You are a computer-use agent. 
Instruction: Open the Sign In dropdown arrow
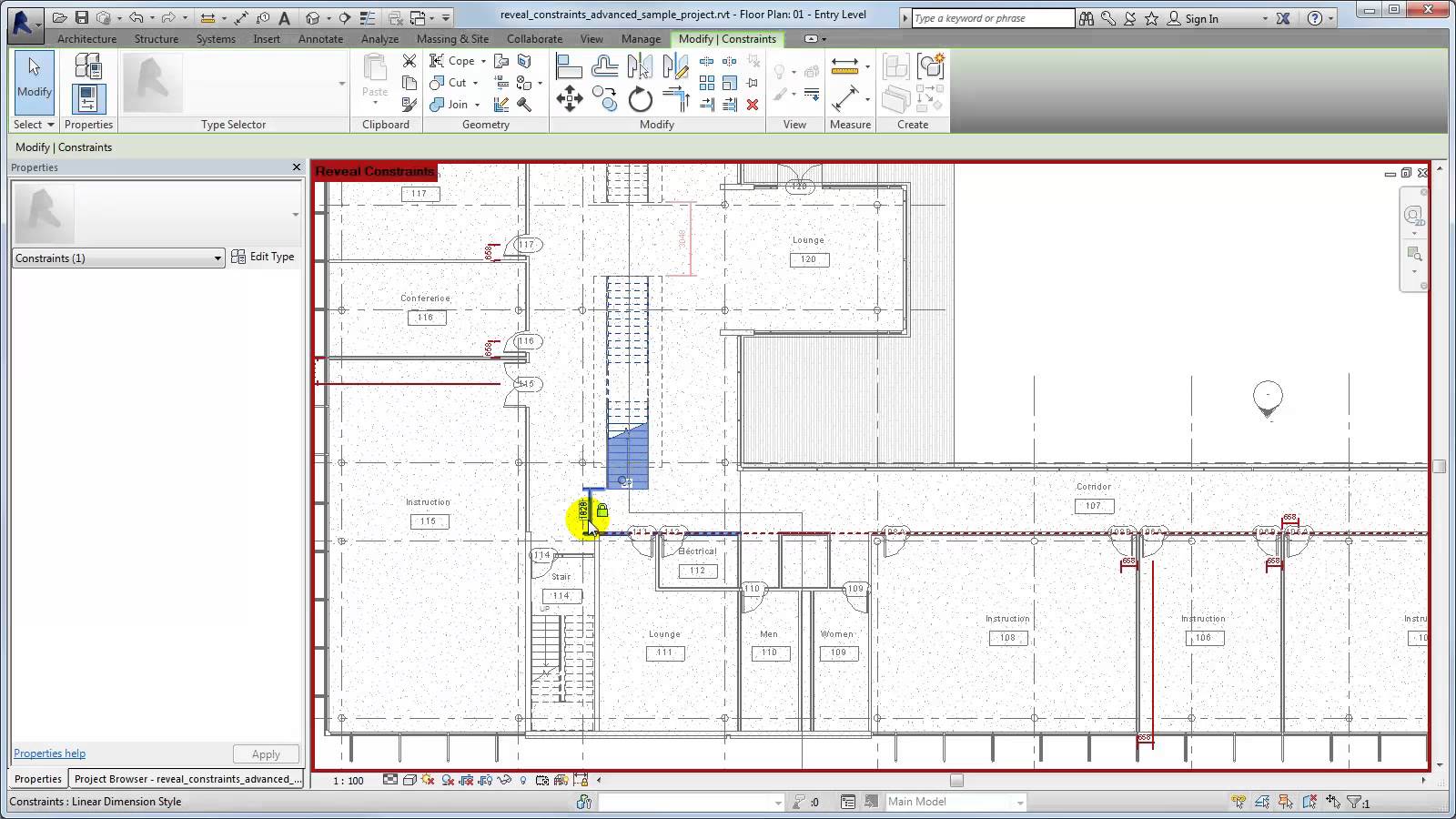1265,18
